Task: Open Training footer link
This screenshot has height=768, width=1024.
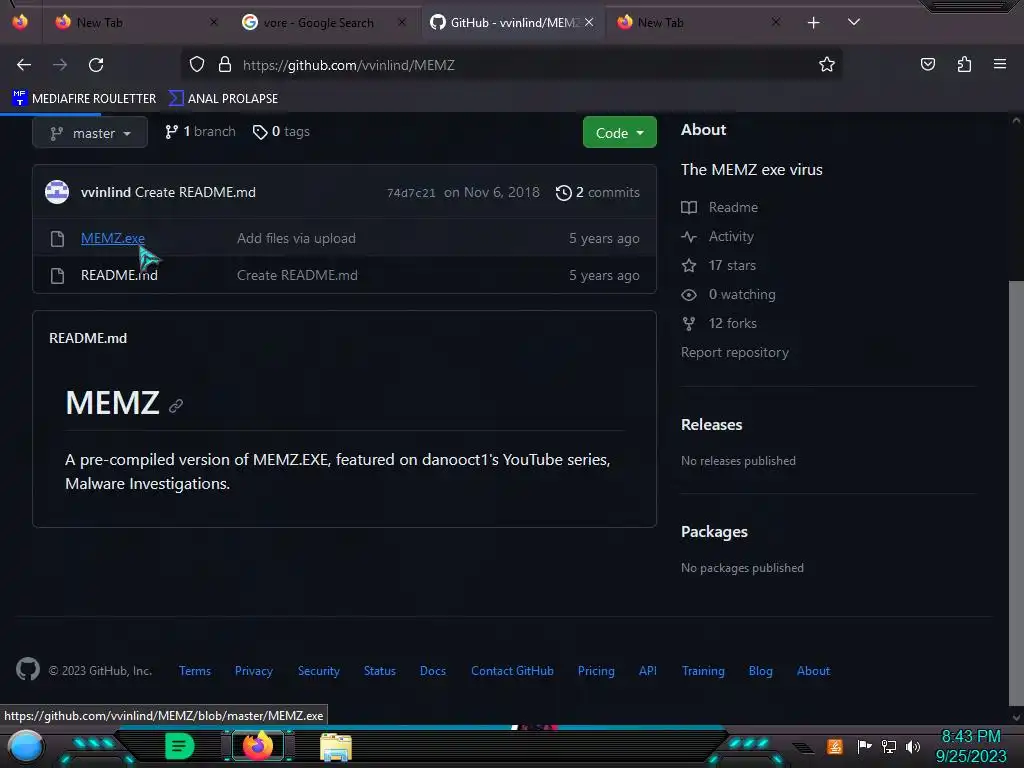Action: click(703, 671)
